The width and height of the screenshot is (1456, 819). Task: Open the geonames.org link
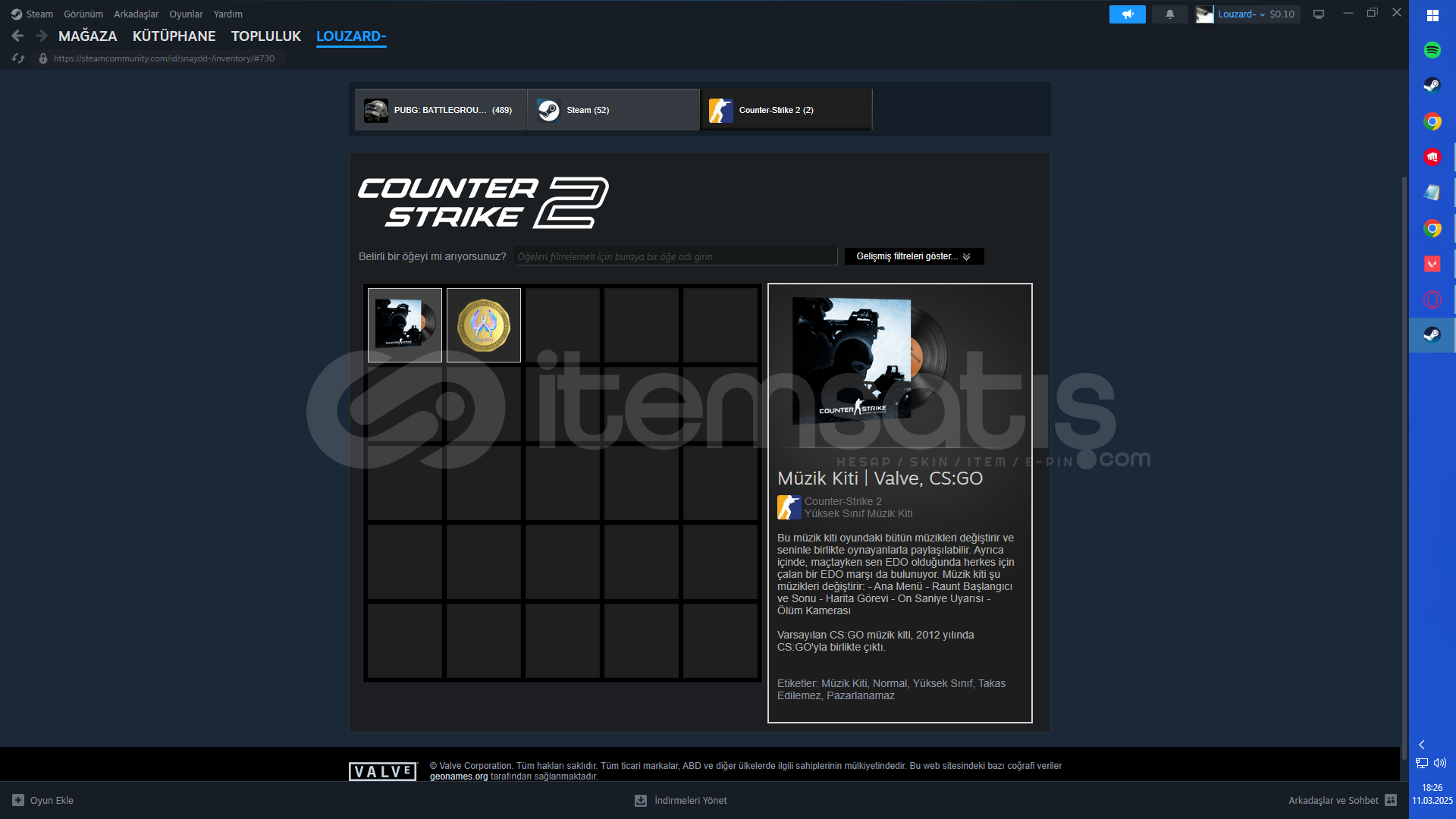click(x=459, y=777)
